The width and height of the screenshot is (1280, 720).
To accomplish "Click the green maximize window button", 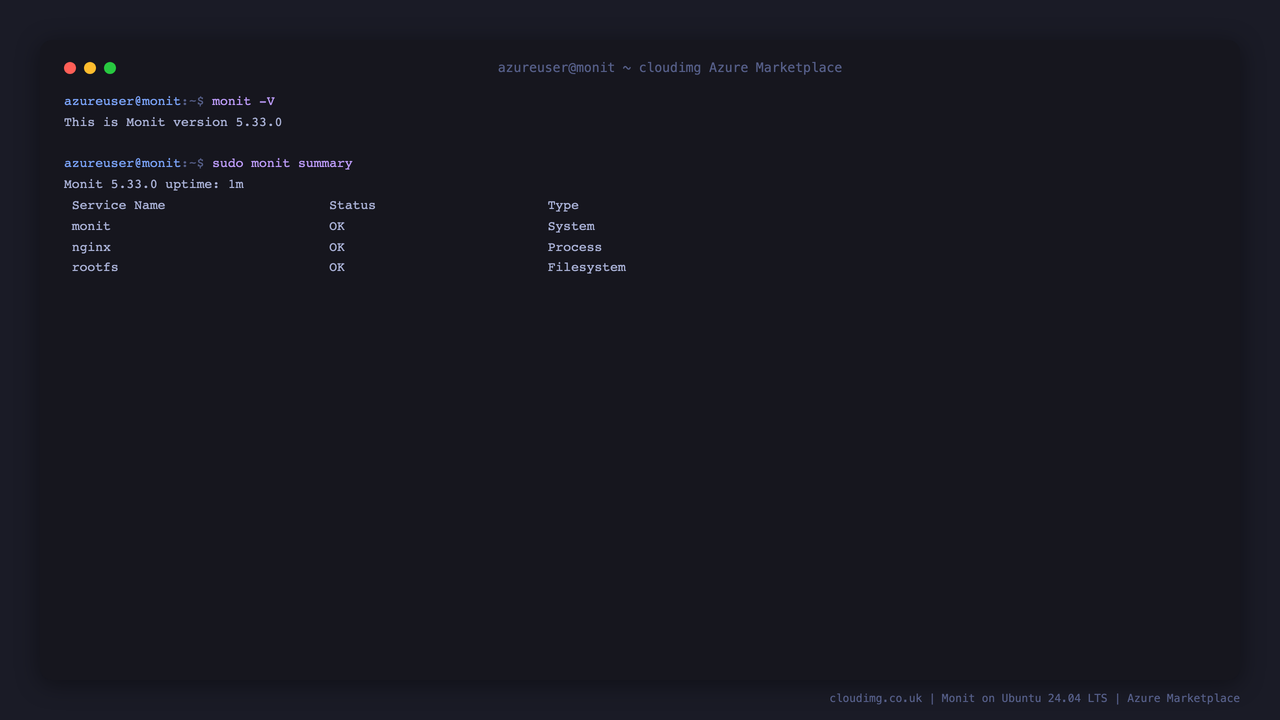I will (110, 68).
